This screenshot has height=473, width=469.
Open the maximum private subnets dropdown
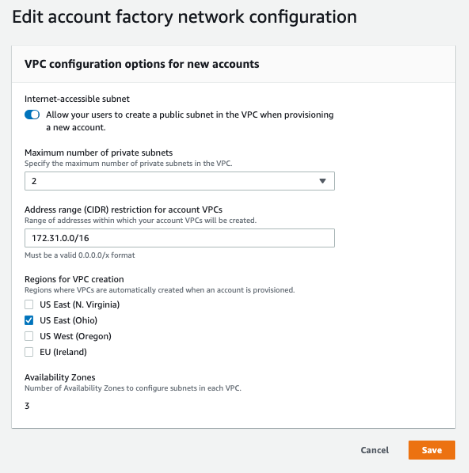point(179,181)
